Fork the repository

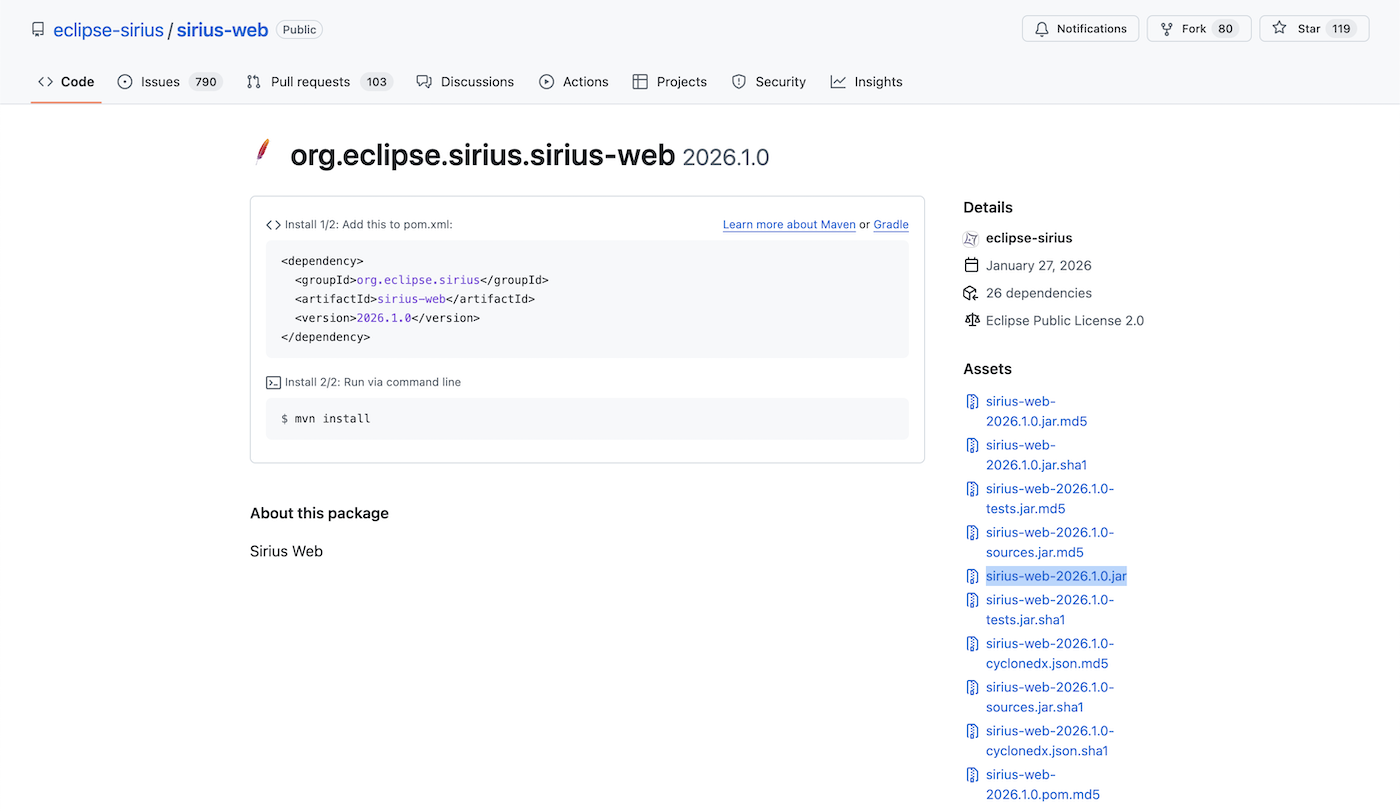pyautogui.click(x=1199, y=29)
